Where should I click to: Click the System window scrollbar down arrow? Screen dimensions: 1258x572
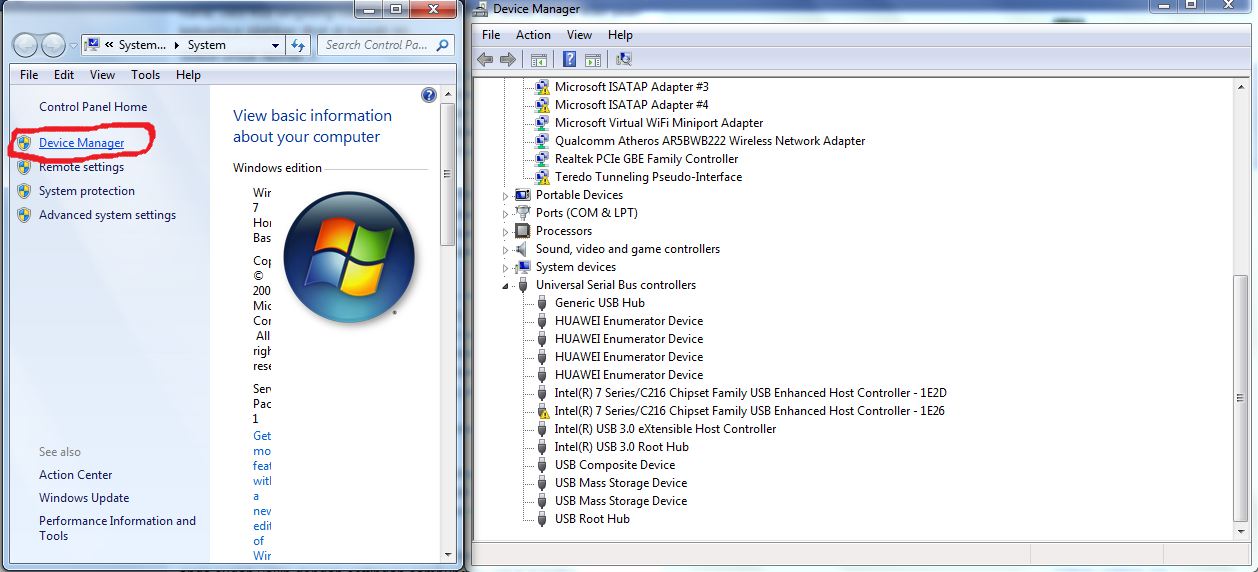pyautogui.click(x=448, y=553)
